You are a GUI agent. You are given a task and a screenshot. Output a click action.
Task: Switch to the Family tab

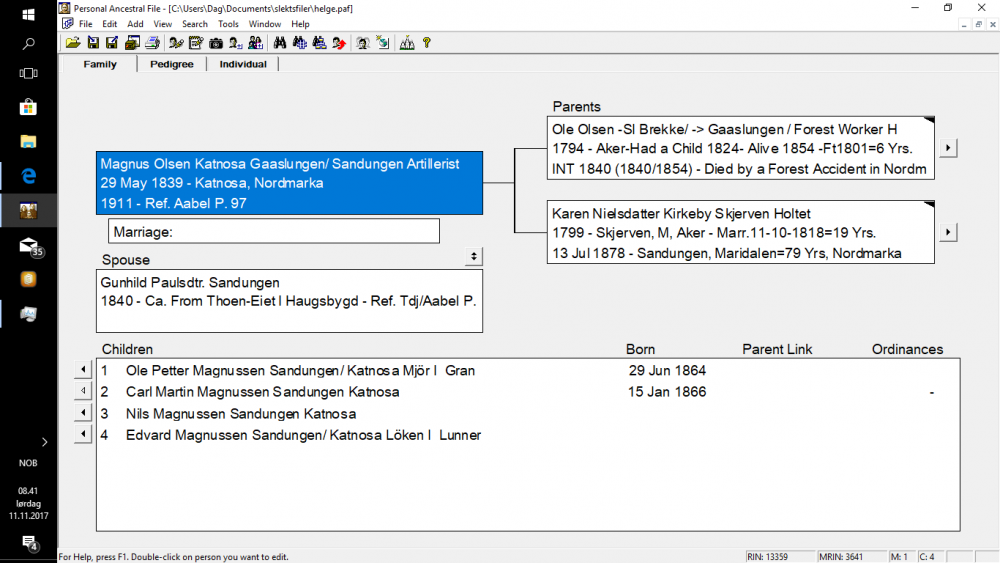tap(100, 64)
